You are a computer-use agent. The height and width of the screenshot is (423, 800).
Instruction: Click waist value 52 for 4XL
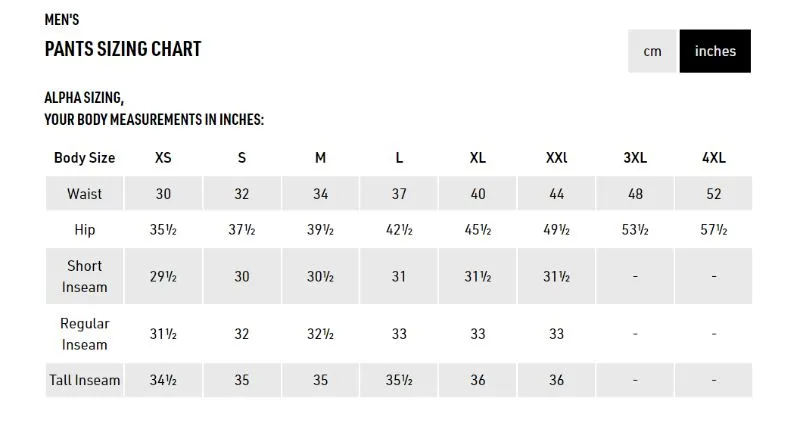pos(714,194)
